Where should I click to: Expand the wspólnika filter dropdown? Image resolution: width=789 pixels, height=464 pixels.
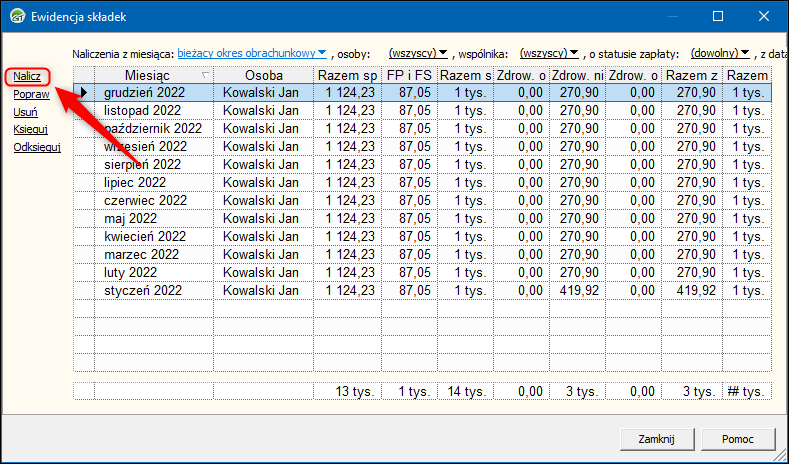[x=549, y=52]
